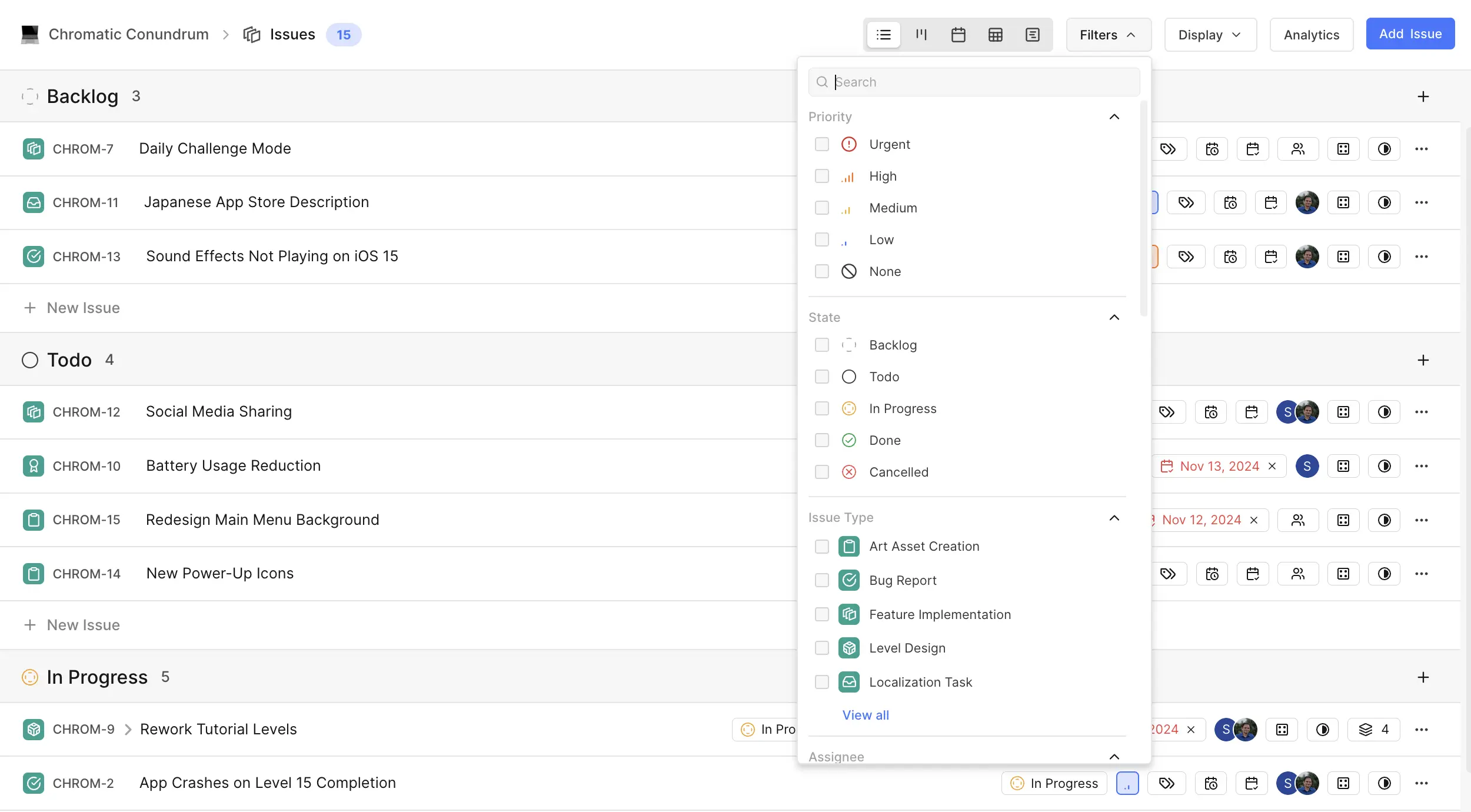1471x812 pixels.
Task: Enable the Urgent priority filter checkbox
Action: 822,144
